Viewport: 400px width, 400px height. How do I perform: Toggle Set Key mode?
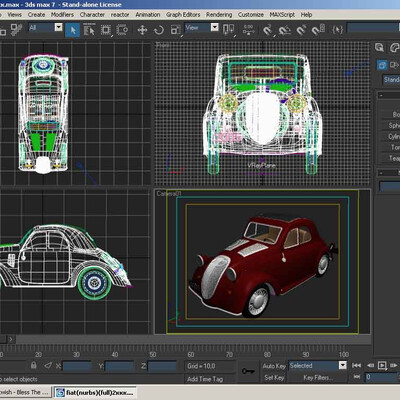point(274,378)
